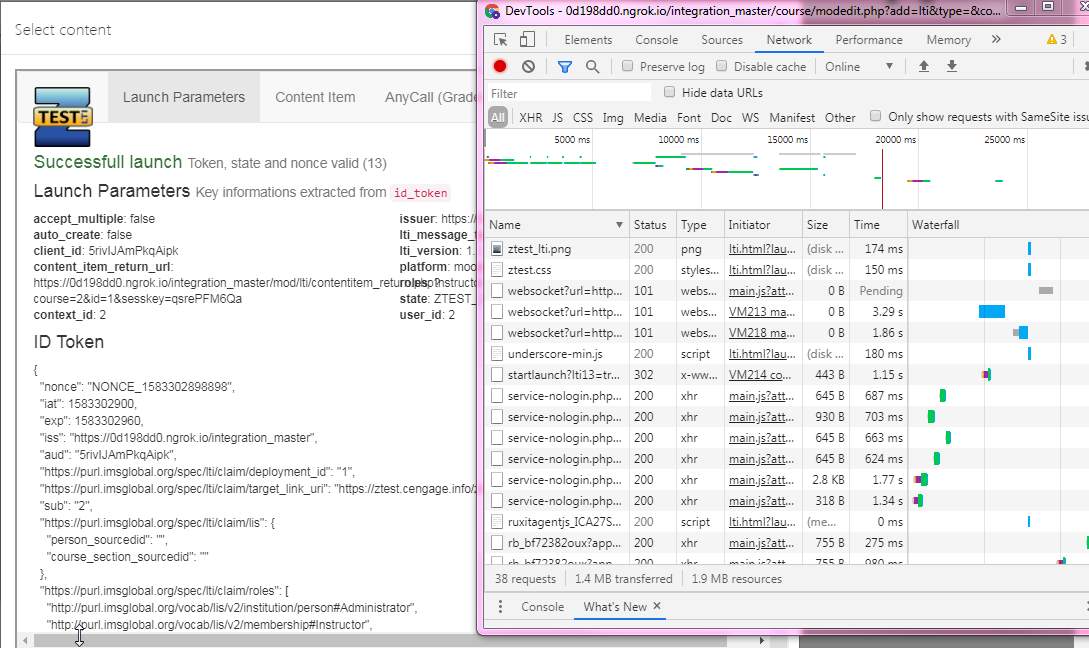Click the Name column sort arrow
1089x648 pixels.
point(619,225)
